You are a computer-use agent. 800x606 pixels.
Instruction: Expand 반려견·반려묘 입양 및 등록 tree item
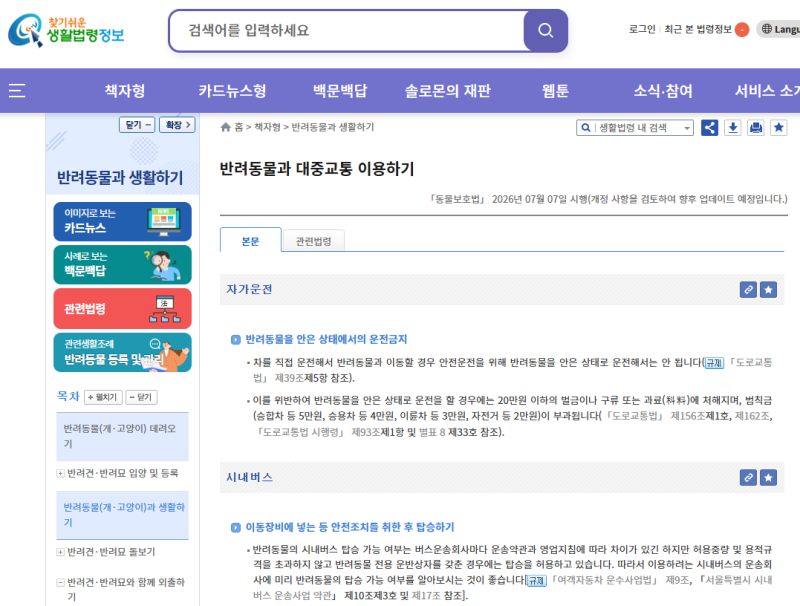60,474
